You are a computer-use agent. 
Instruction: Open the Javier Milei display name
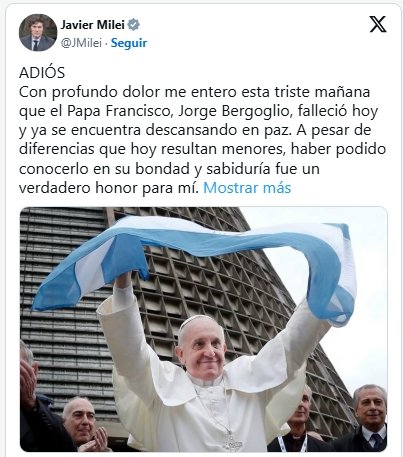tap(93, 25)
